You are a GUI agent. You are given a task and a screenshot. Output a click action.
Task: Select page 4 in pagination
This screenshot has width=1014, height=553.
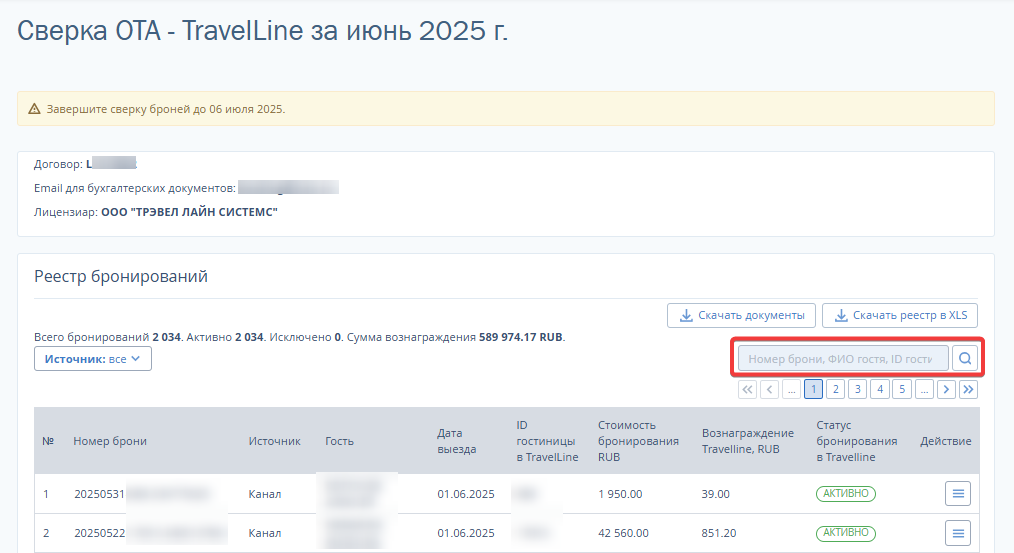pyautogui.click(x=879, y=389)
